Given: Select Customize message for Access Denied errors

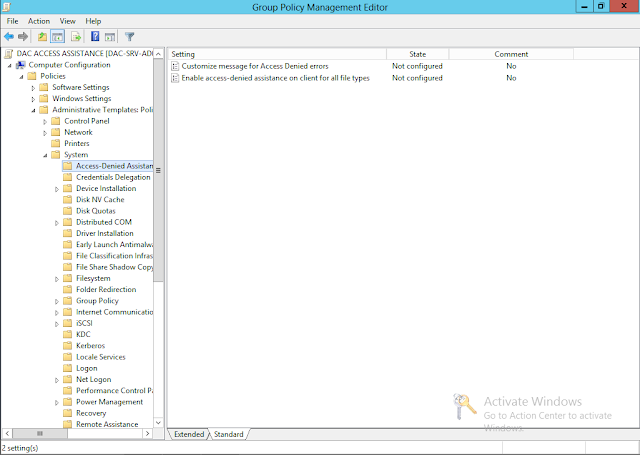Looking at the screenshot, I should coord(255,66).
